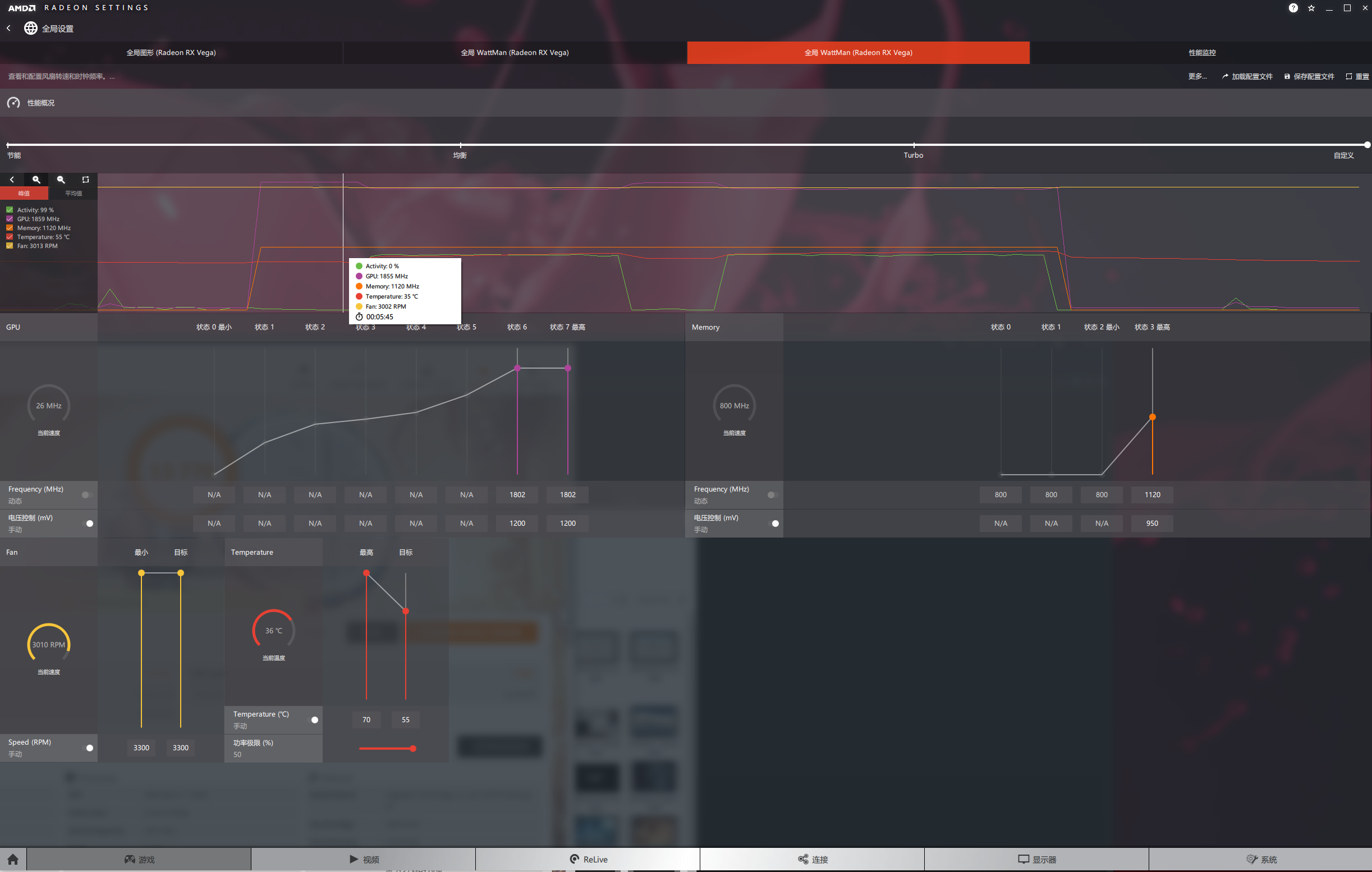Reset the graph view icon
The width and height of the screenshot is (1372, 872).
(85, 180)
